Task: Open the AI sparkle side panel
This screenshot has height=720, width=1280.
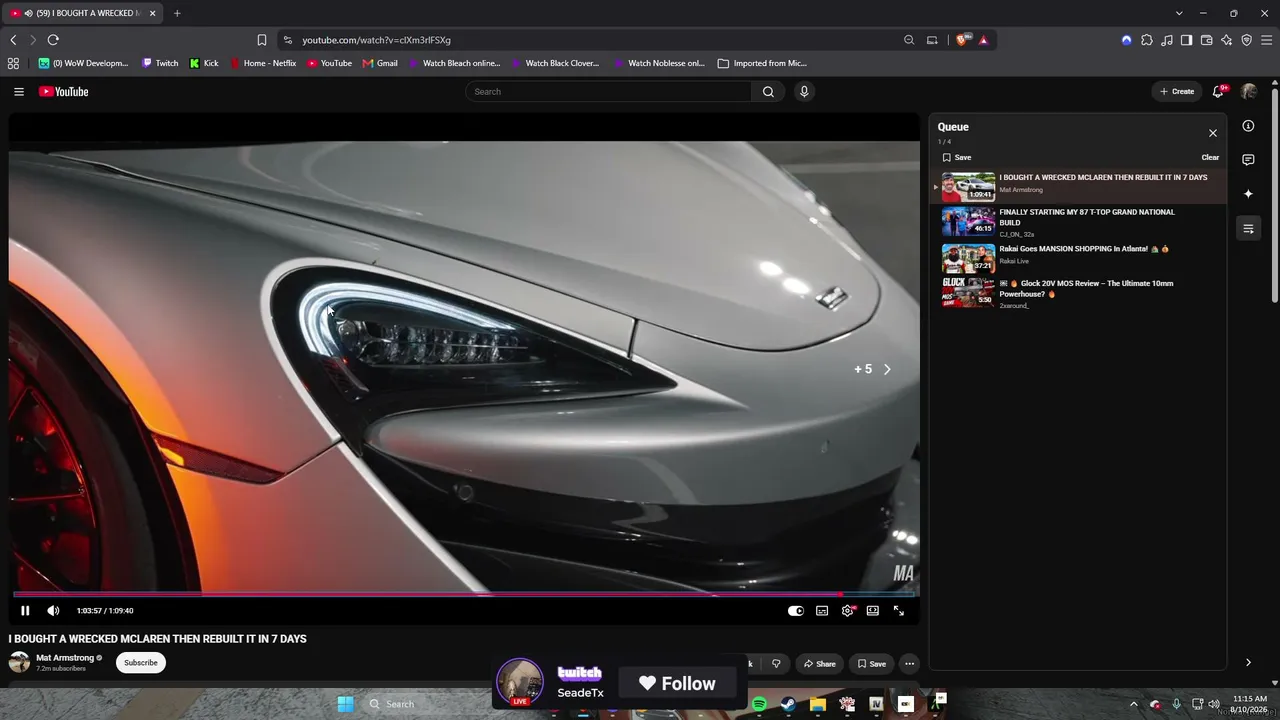Action: click(x=1248, y=194)
